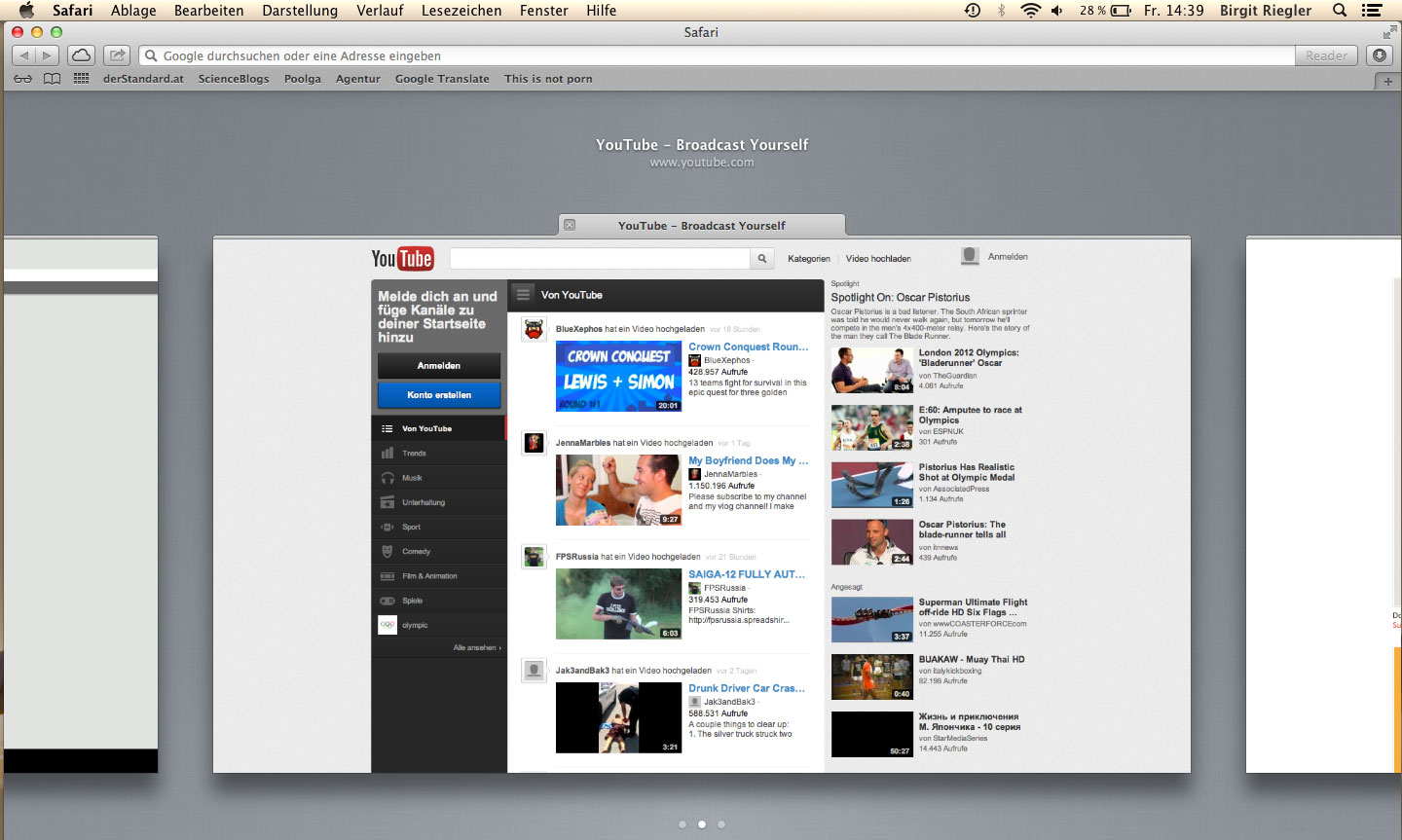Open the Verlauf menu
The width and height of the screenshot is (1402, 840).
tap(380, 11)
